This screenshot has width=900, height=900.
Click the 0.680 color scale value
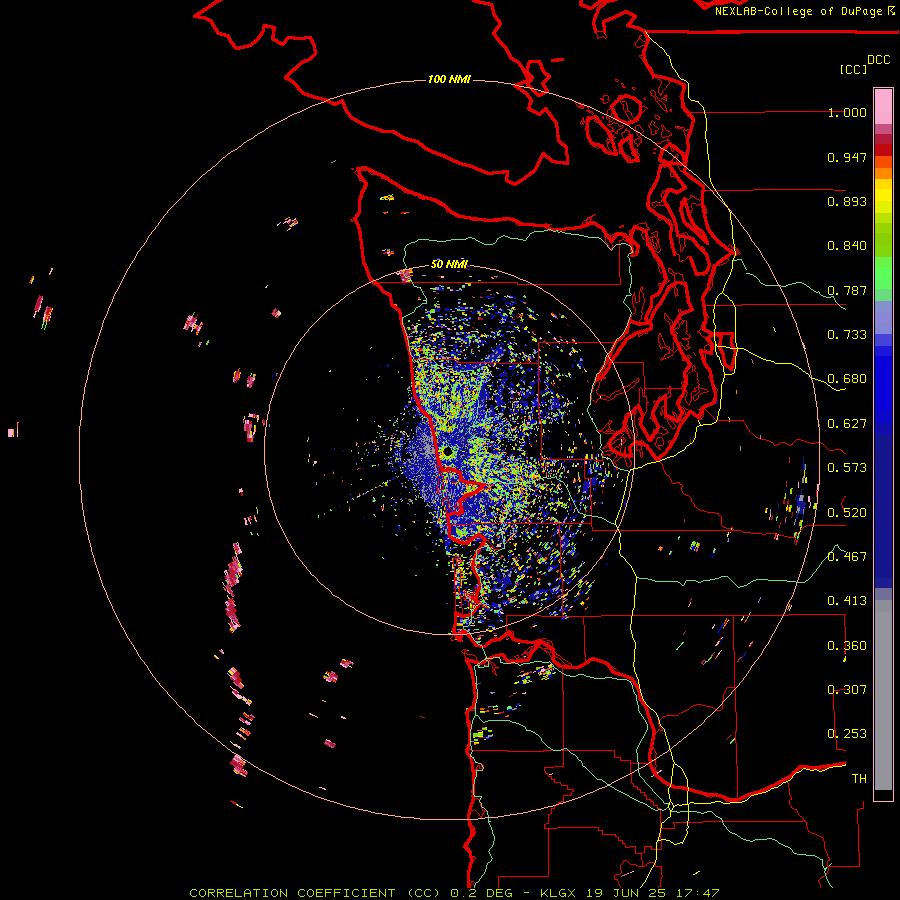tap(847, 379)
